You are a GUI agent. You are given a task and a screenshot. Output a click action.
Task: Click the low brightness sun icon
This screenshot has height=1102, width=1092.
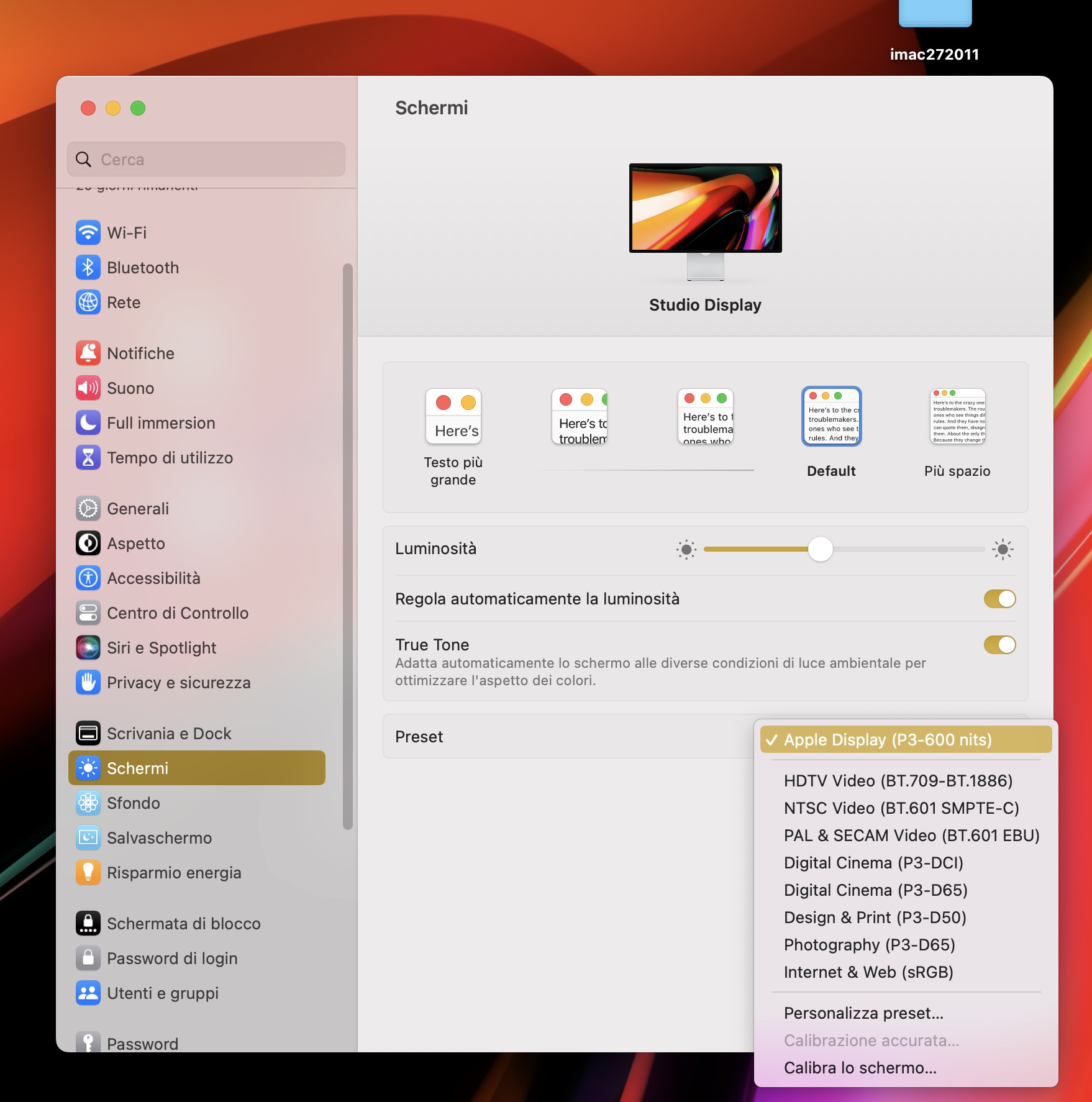click(x=686, y=549)
